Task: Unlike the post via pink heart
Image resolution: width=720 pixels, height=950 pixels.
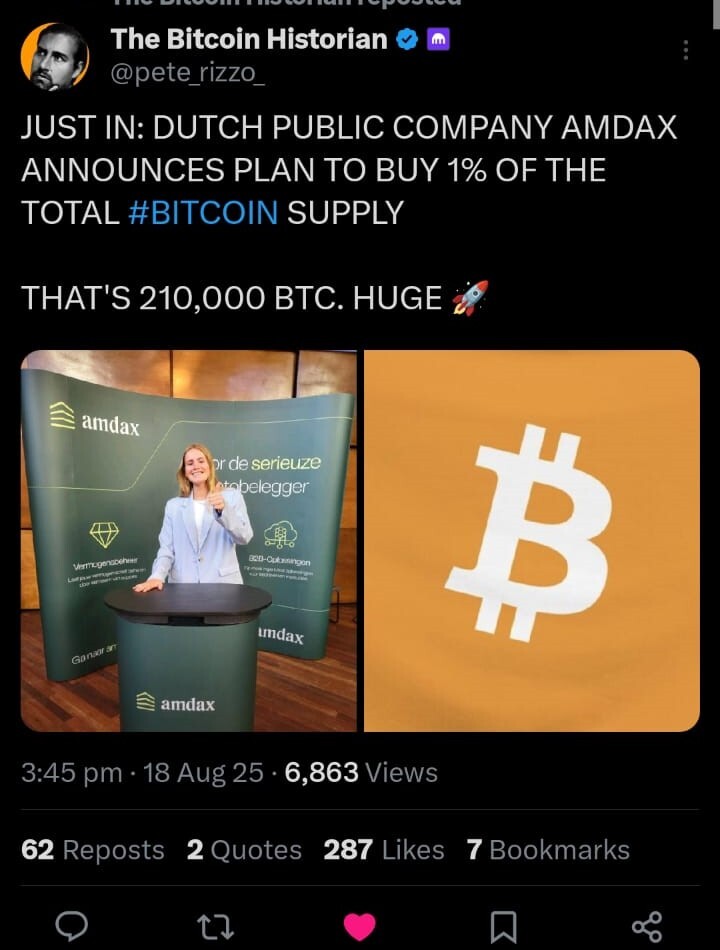Action: (359, 927)
